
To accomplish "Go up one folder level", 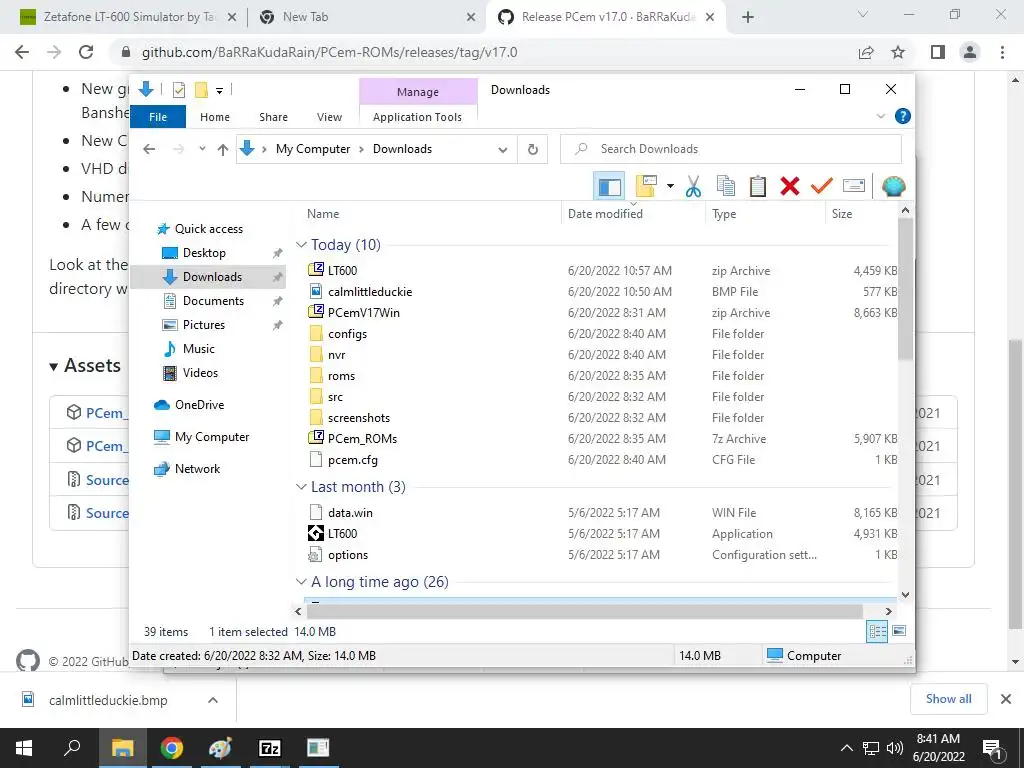I will point(223,150).
